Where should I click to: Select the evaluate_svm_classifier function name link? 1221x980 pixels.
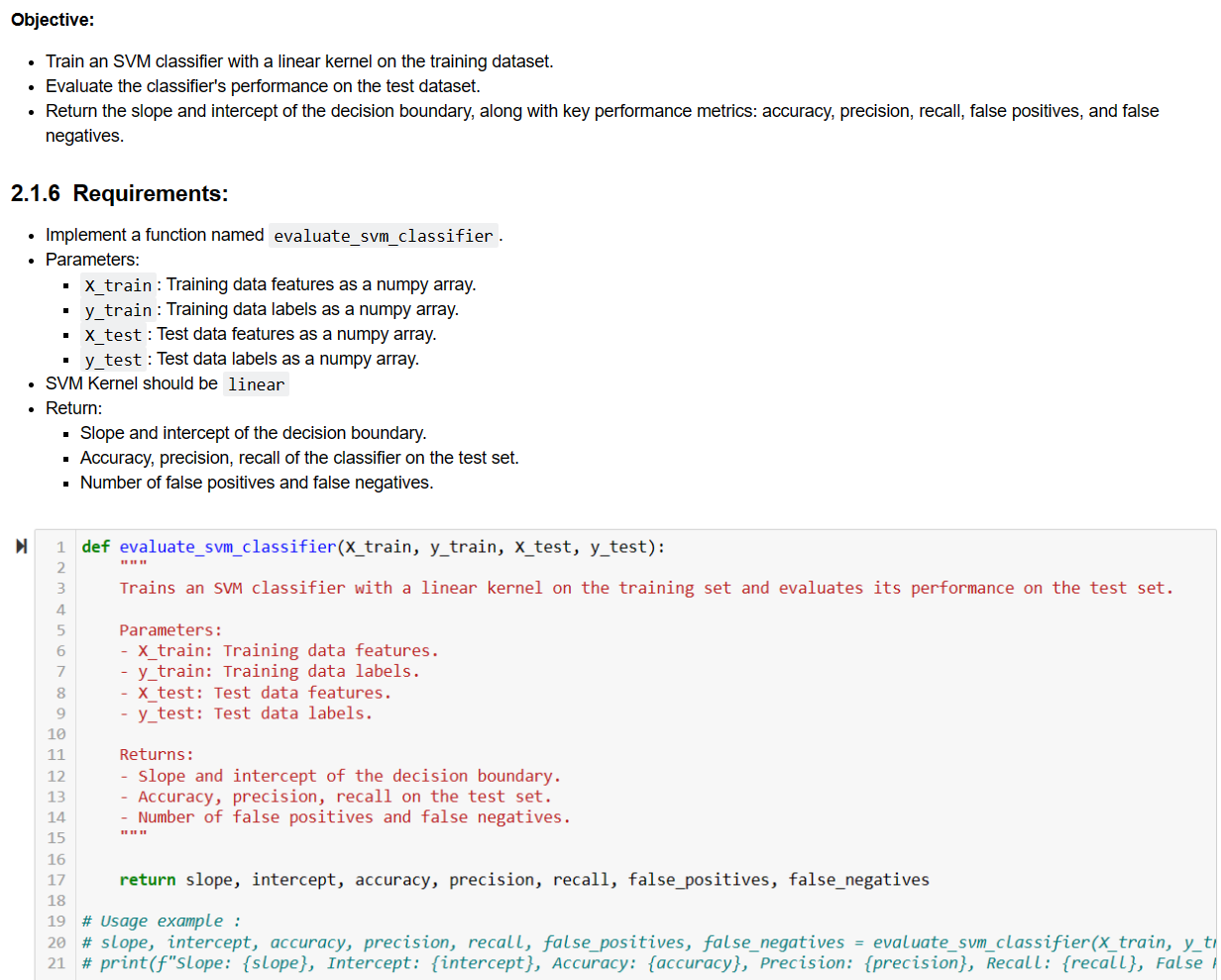point(227,546)
